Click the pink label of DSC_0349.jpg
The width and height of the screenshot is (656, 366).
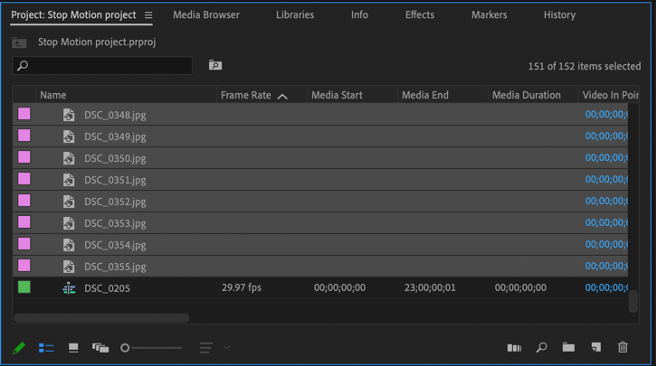24,136
